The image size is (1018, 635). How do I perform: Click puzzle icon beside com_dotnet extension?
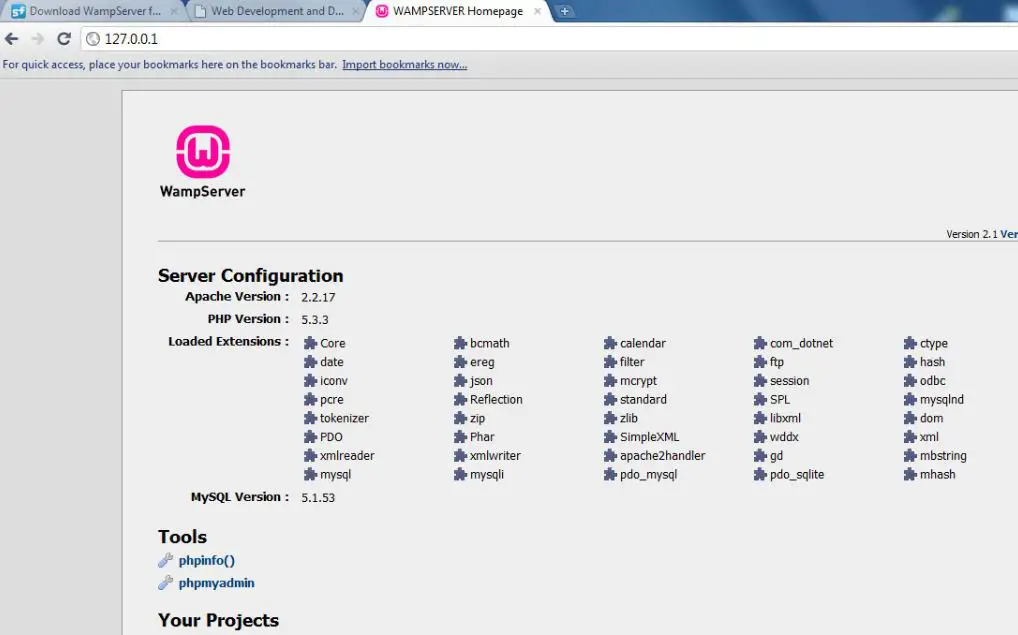(x=760, y=343)
